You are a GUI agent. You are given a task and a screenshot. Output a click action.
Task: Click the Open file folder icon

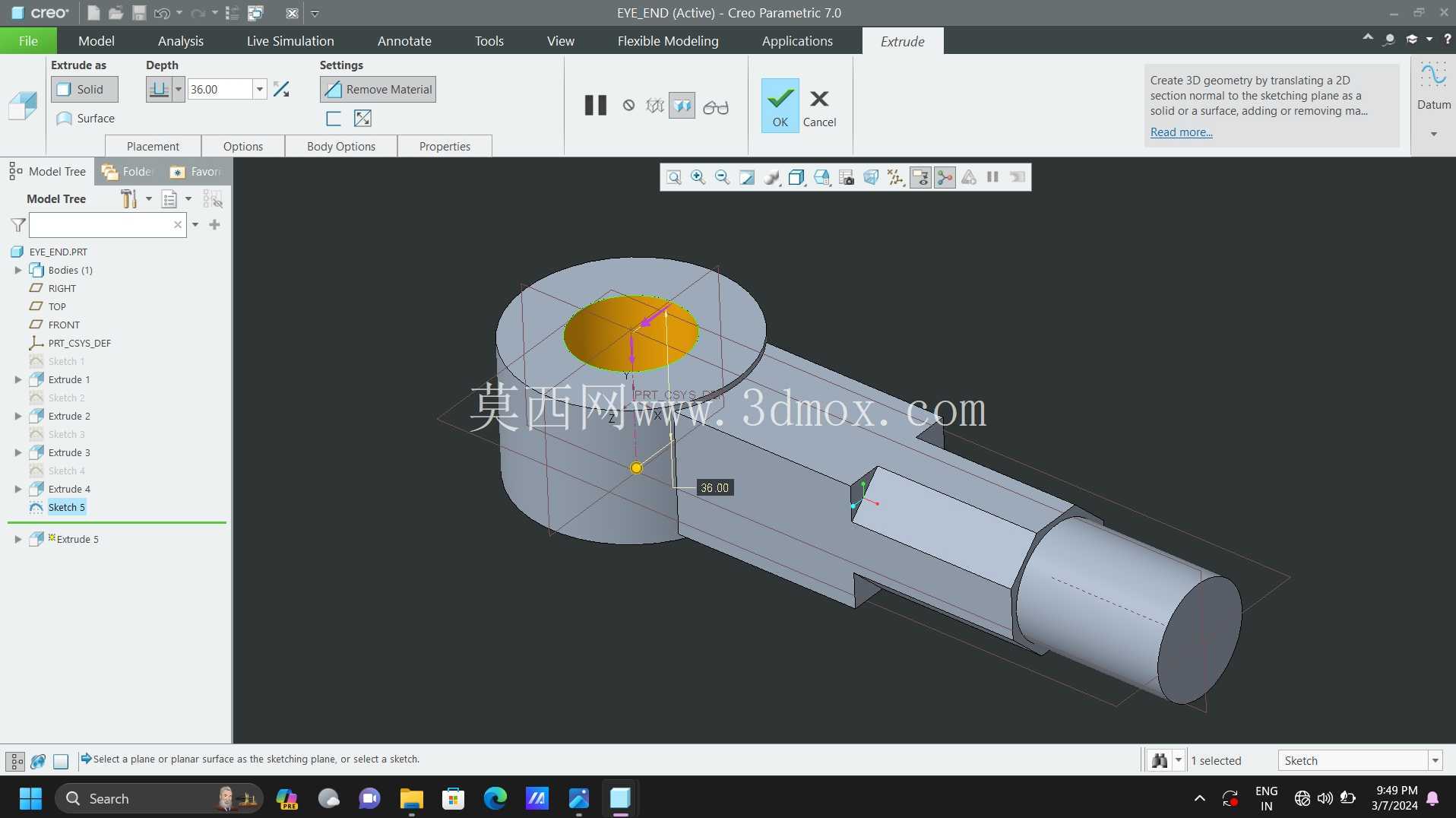116,13
